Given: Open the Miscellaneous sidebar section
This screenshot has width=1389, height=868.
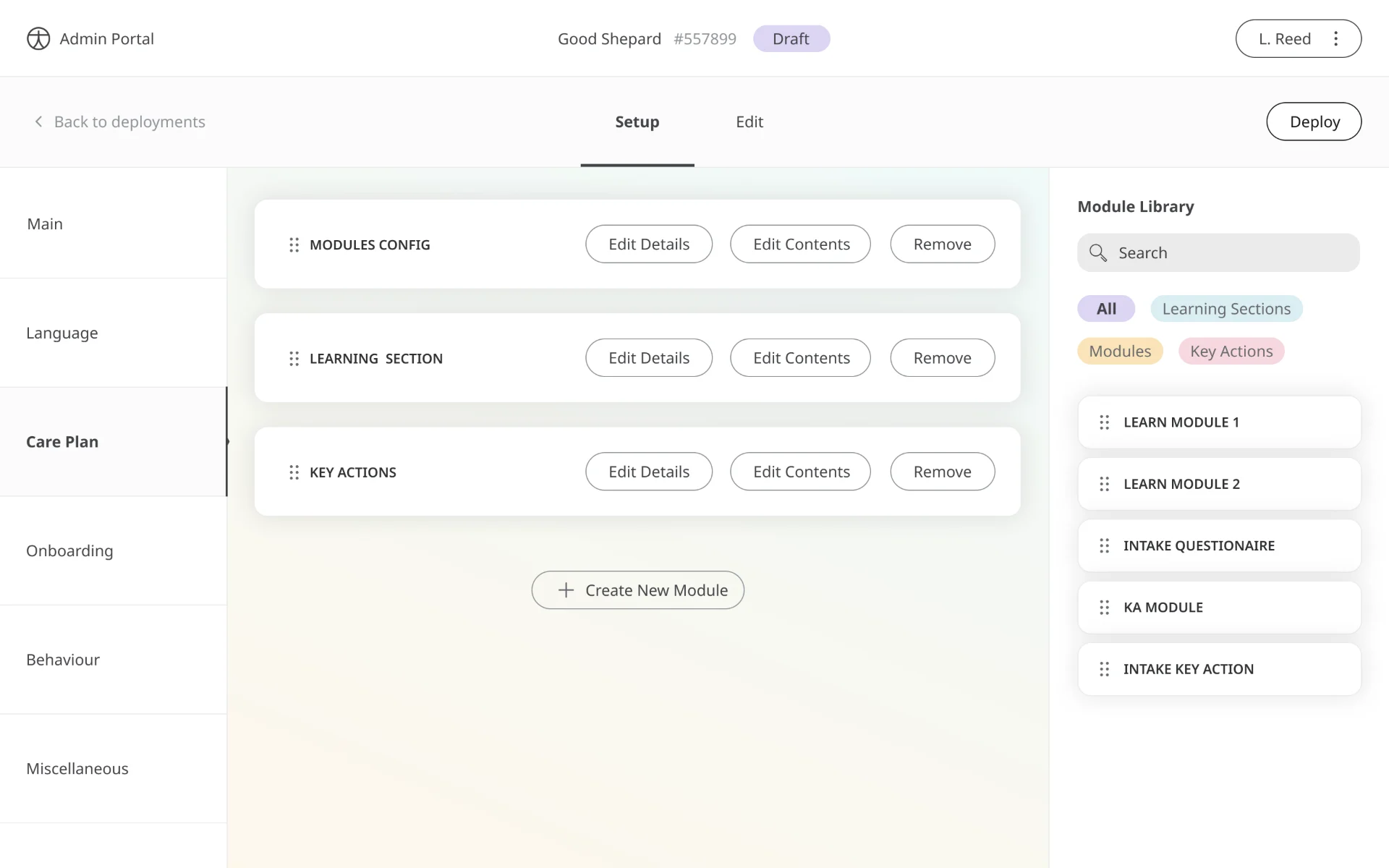Looking at the screenshot, I should click(x=114, y=768).
